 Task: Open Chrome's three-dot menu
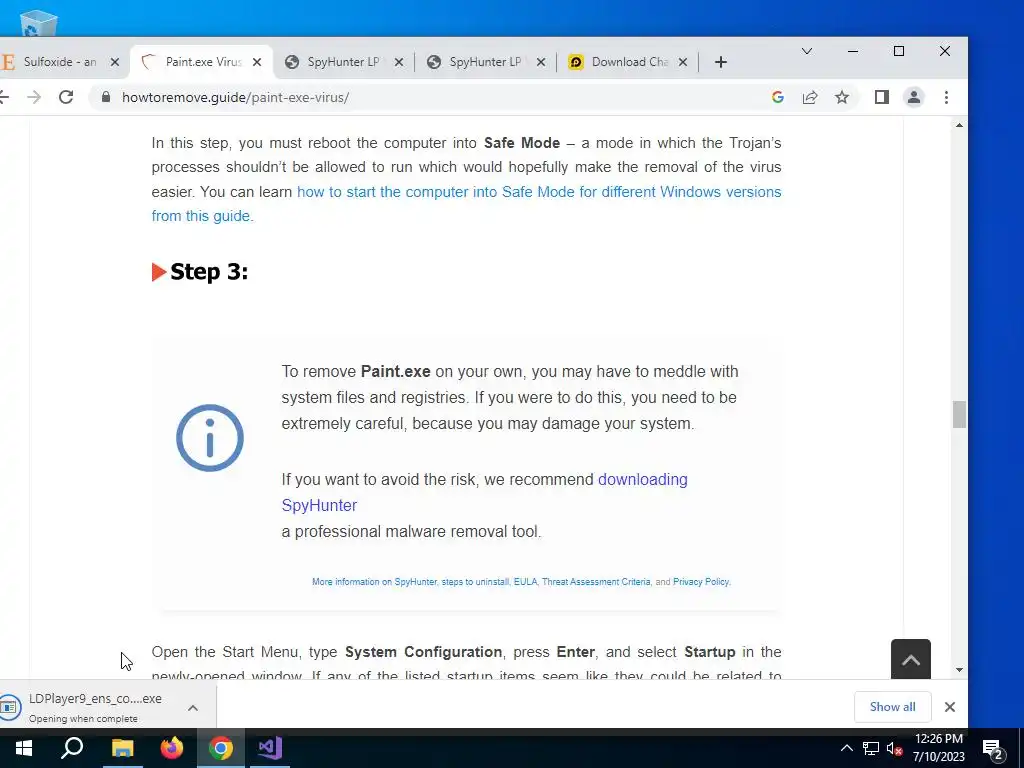[x=946, y=97]
